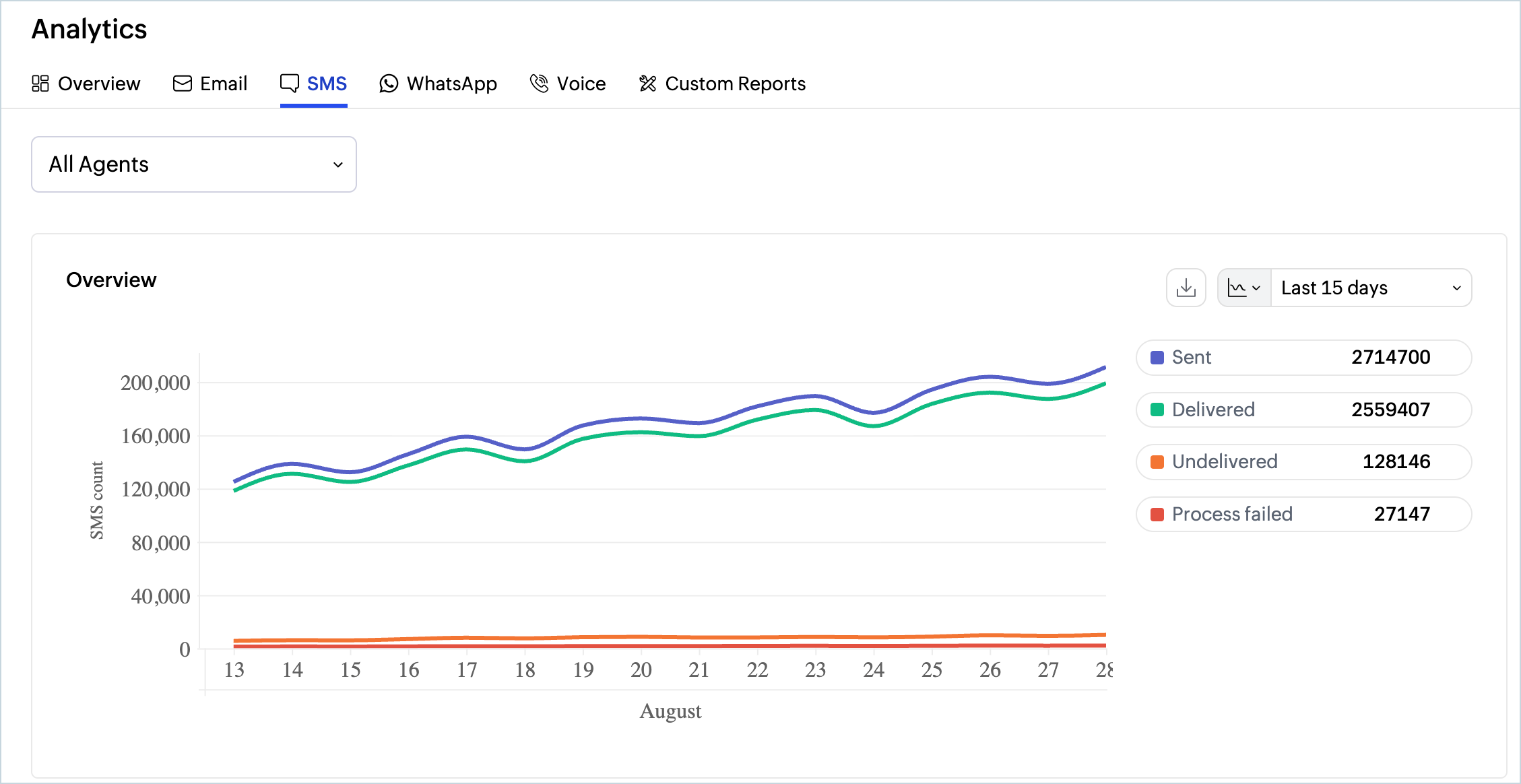Screen dimensions: 1521x784
Task: Toggle the Sent series legend
Action: [x=1303, y=358]
